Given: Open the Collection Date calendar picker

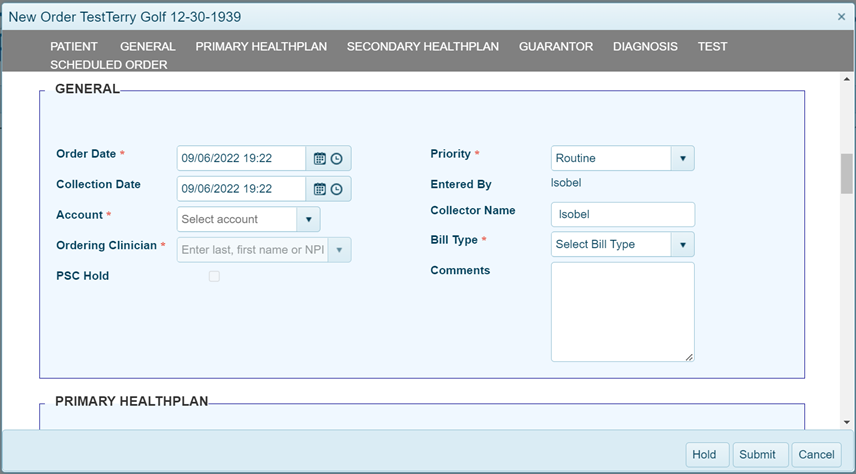Looking at the screenshot, I should coord(320,189).
